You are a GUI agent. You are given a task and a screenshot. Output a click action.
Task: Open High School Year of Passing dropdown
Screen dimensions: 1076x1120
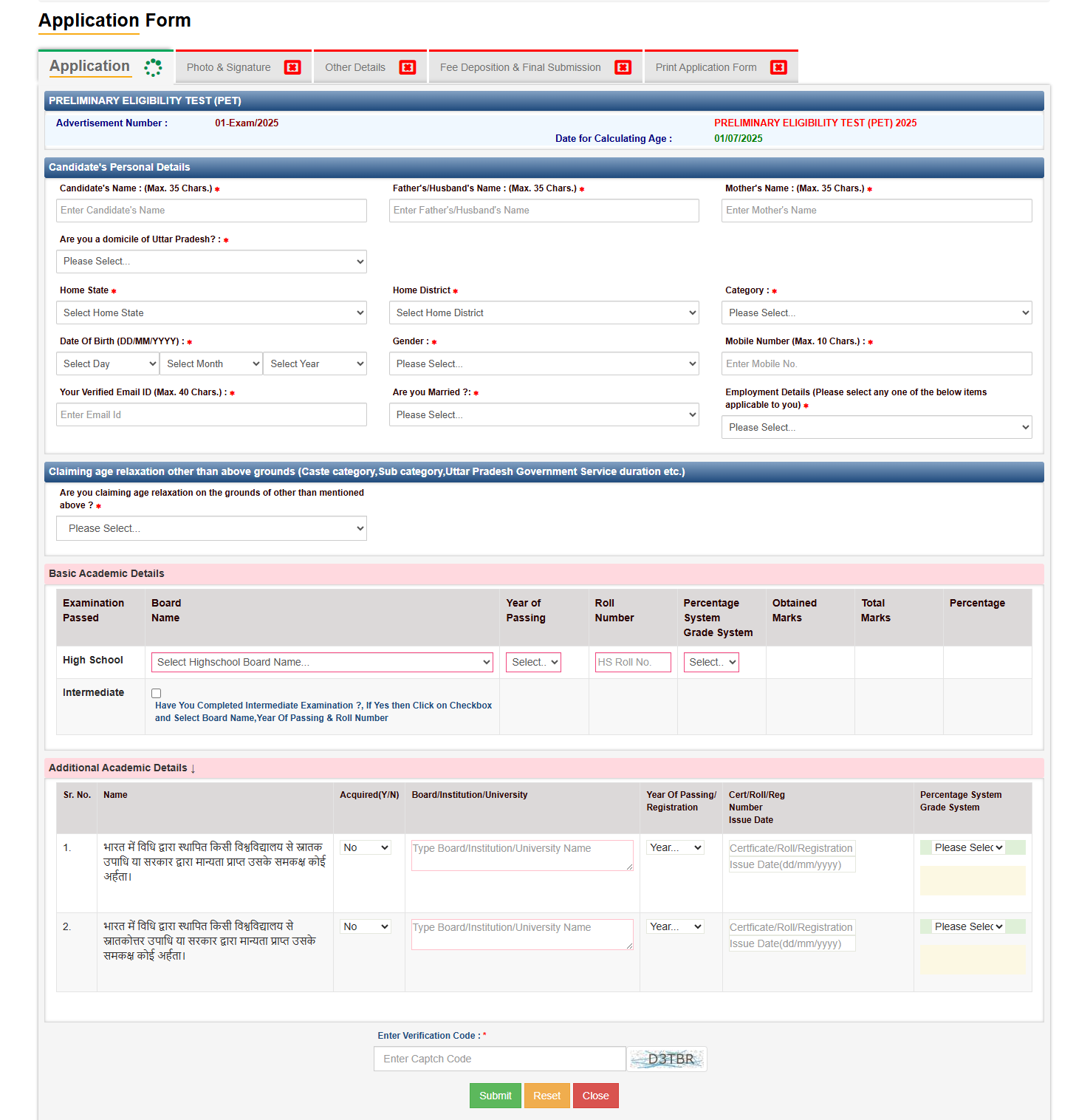click(x=533, y=662)
